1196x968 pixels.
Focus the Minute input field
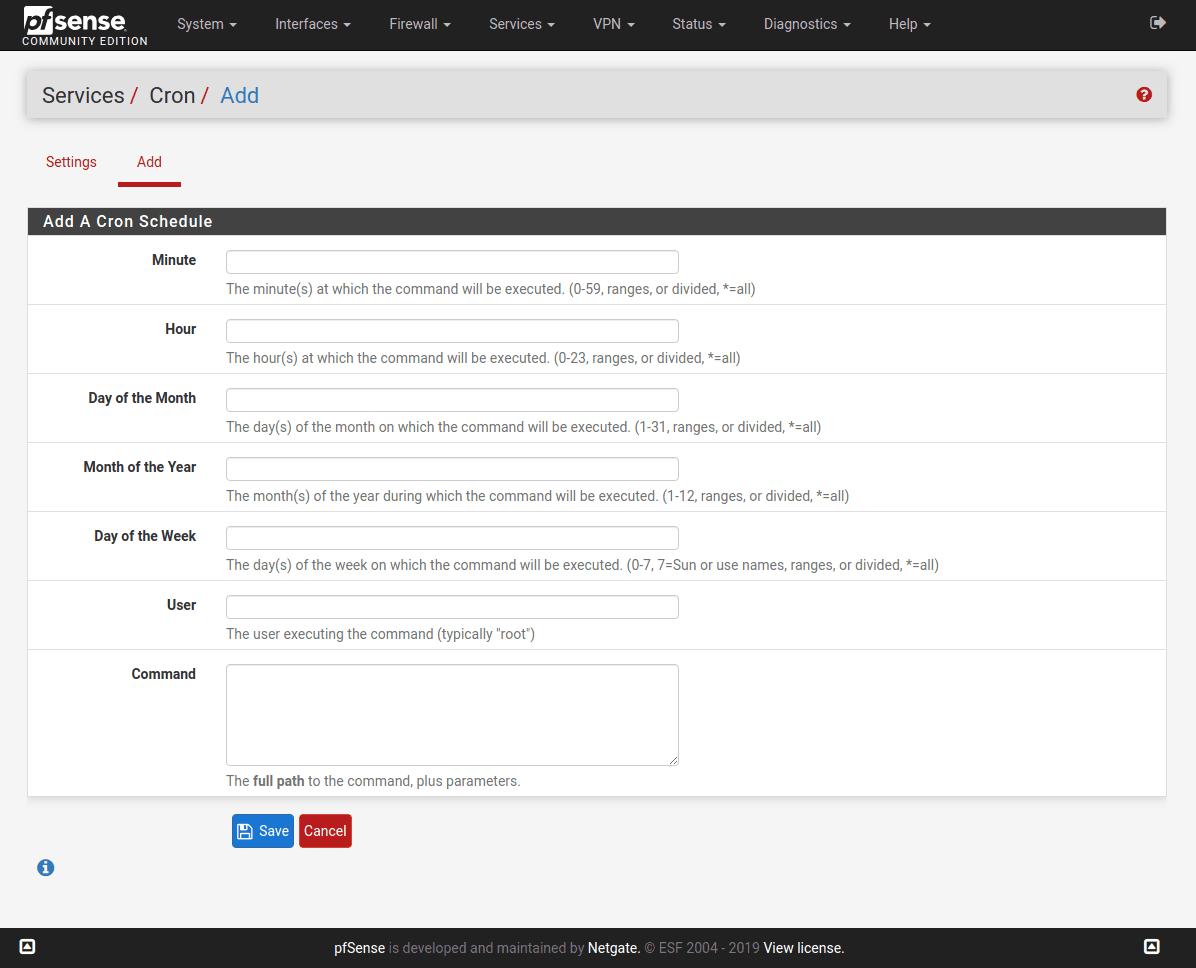pyautogui.click(x=452, y=262)
